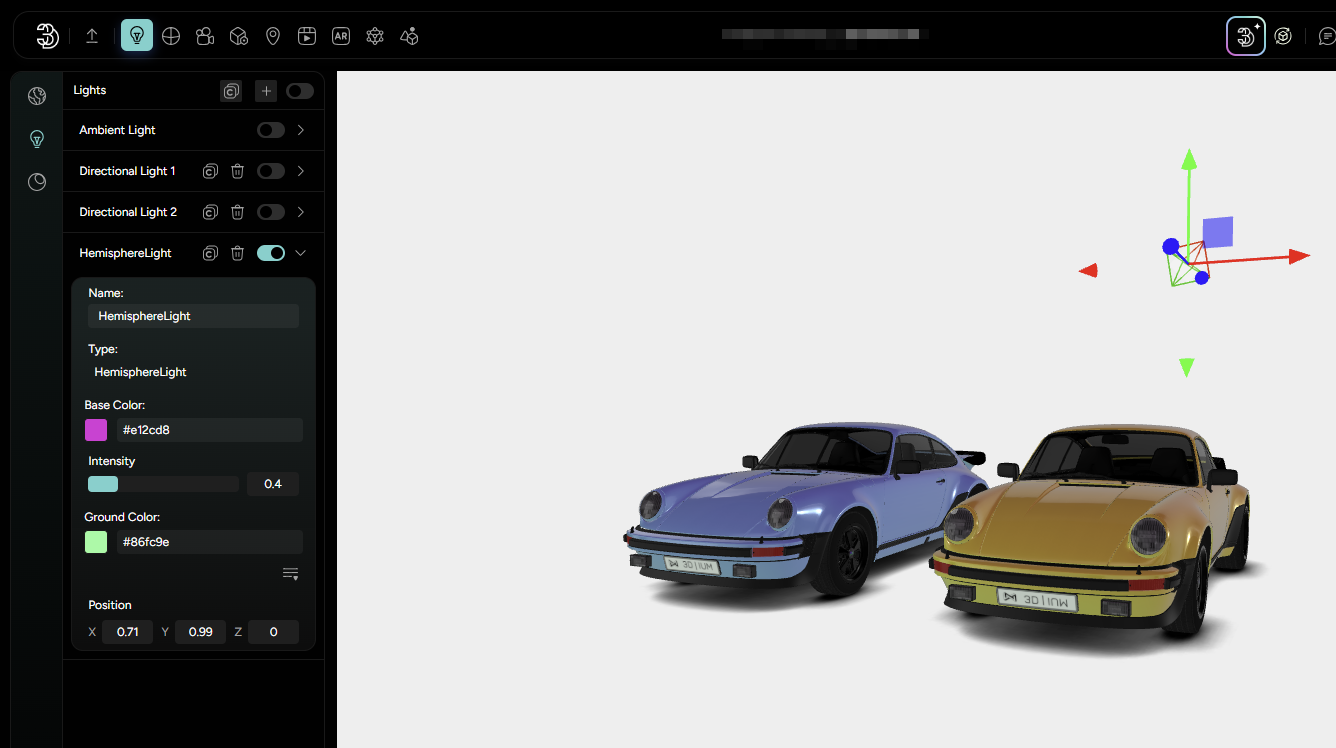
Task: Turn on the Ambient Light toggle
Action: [270, 130]
